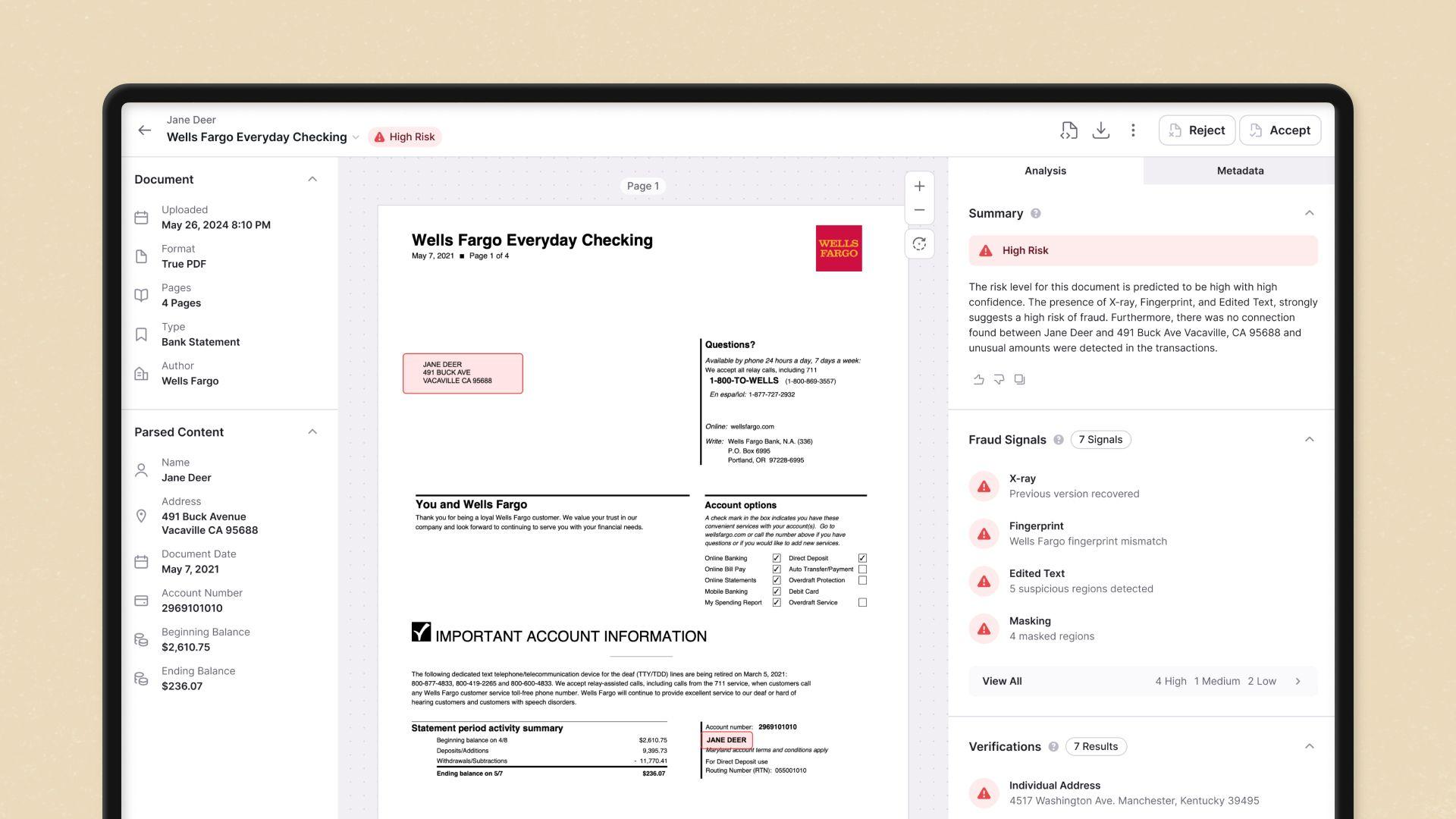Image resolution: width=1456 pixels, height=819 pixels.
Task: Expand the Fraud Signals section collapse arrow
Action: click(1310, 440)
